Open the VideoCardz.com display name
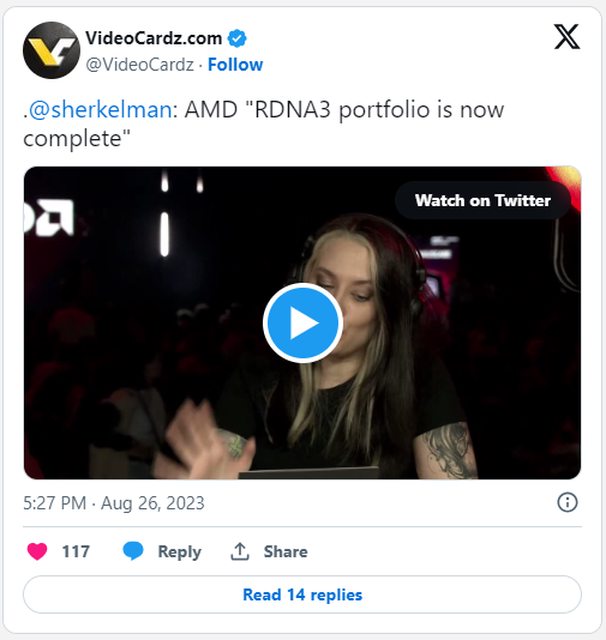The width and height of the screenshot is (606, 640). point(153,38)
